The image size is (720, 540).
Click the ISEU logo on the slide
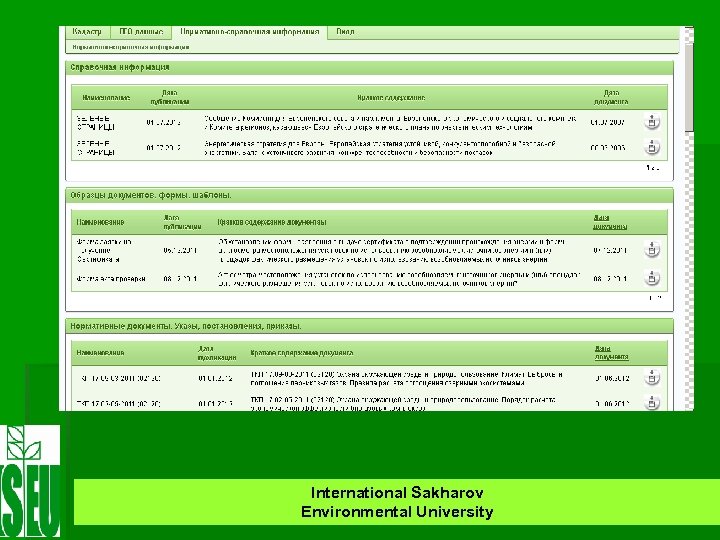(30, 481)
